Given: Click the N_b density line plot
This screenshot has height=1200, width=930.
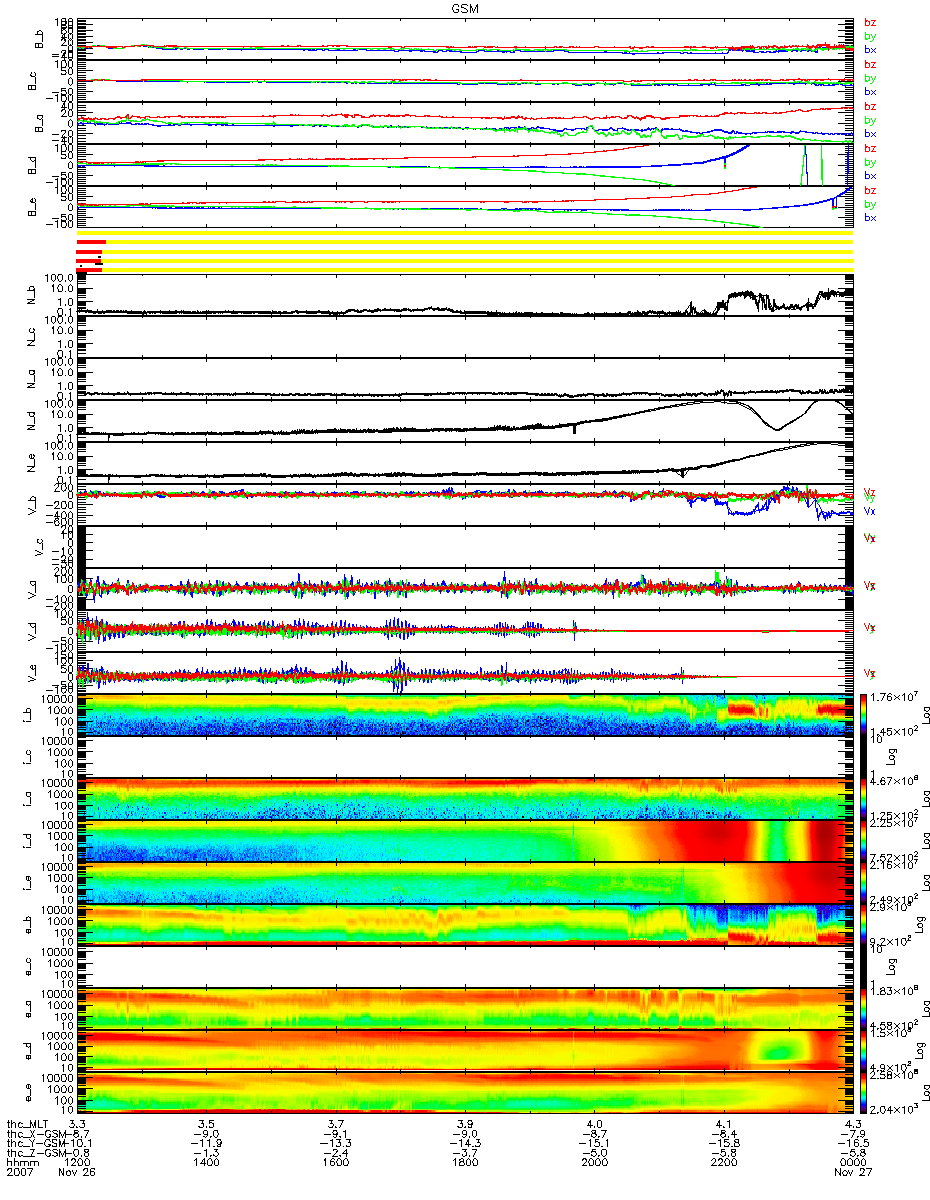Looking at the screenshot, I should (465, 295).
